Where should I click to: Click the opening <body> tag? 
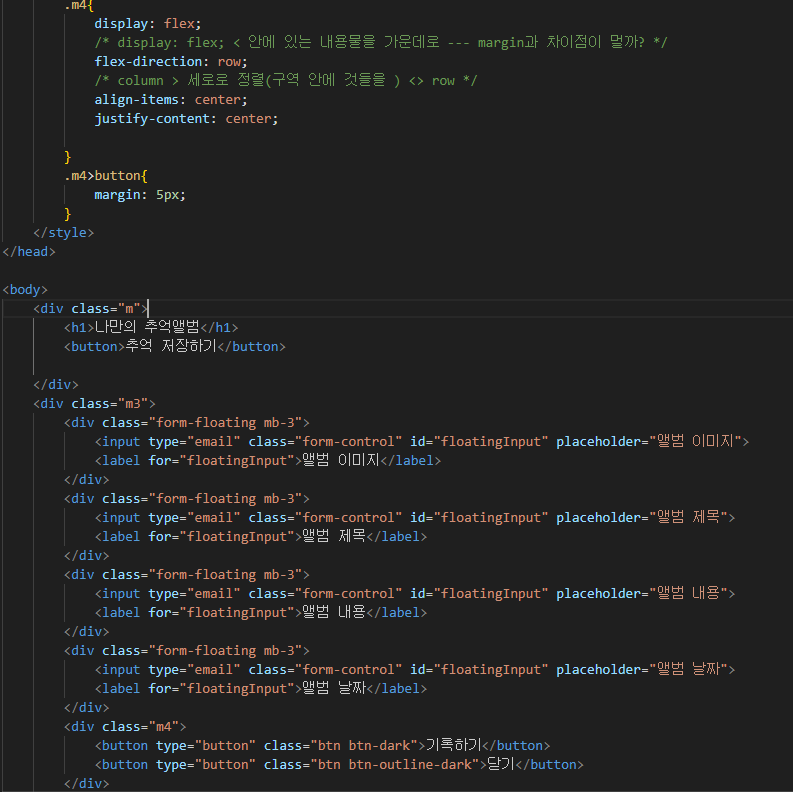click(25, 290)
